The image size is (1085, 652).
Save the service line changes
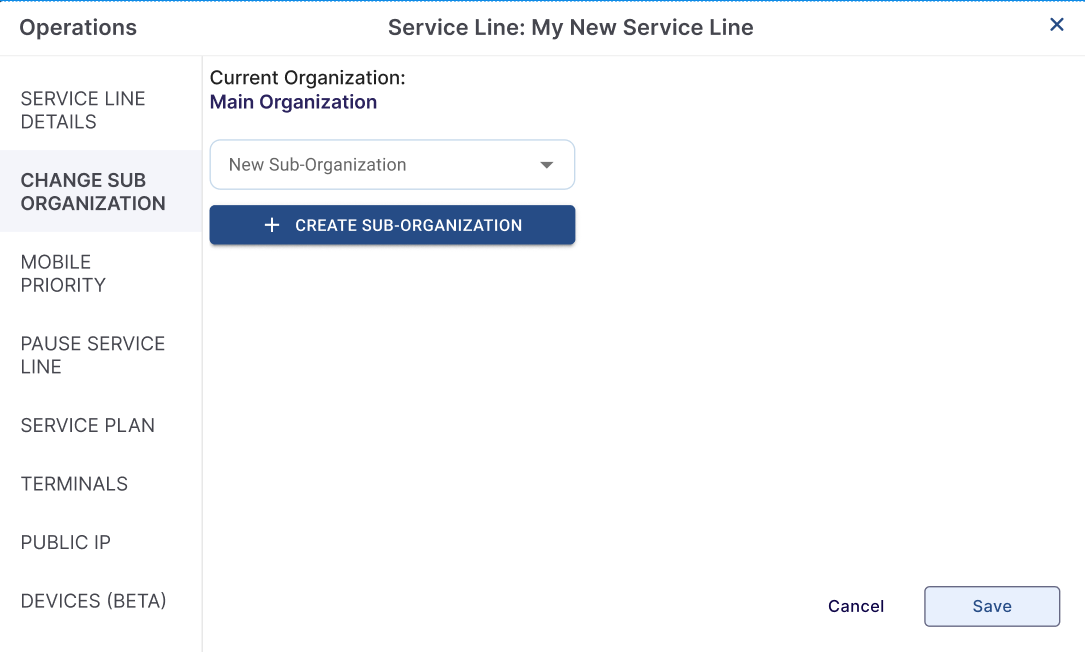[x=991, y=606]
